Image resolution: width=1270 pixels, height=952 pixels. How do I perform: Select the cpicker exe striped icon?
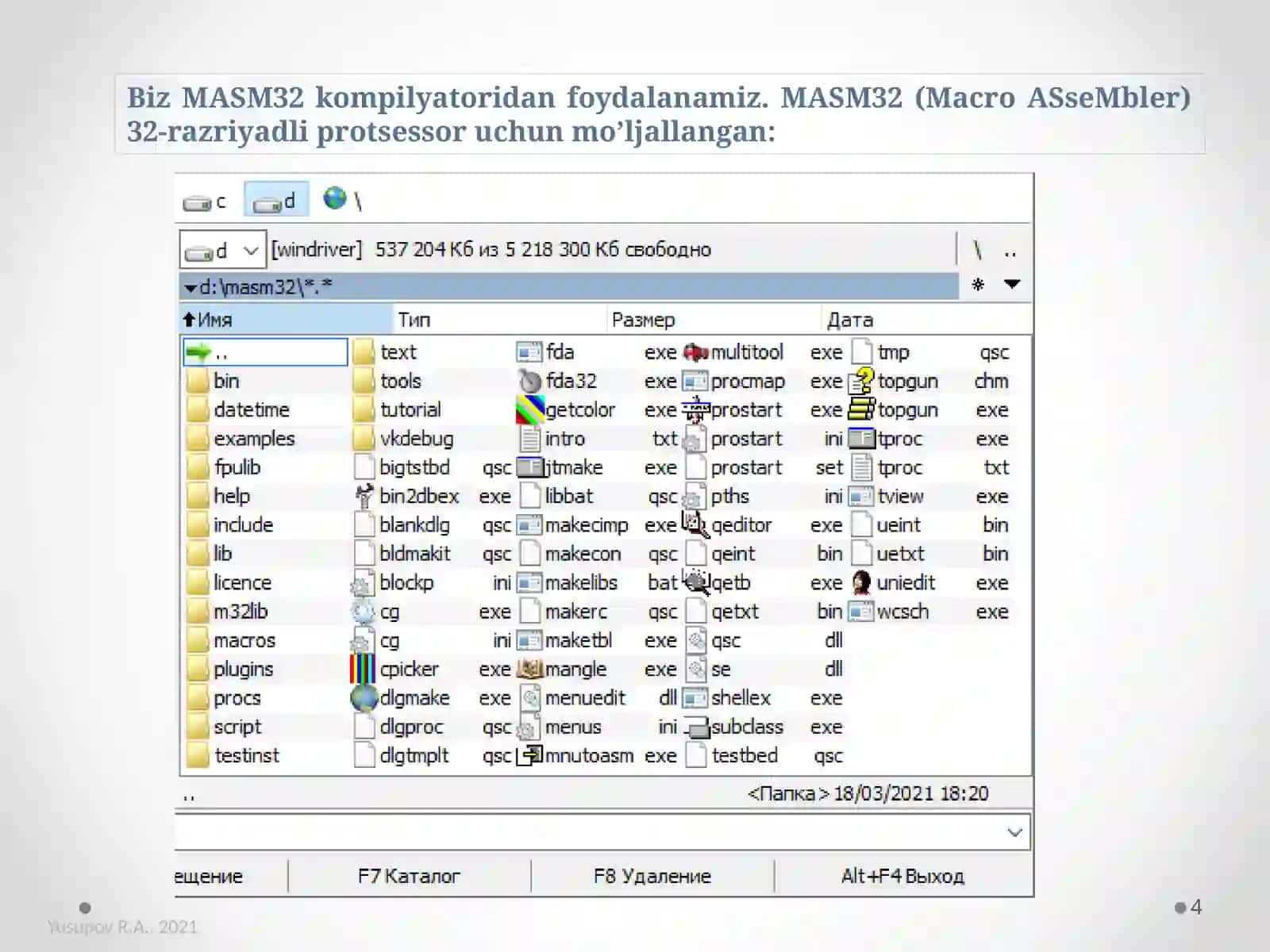point(363,670)
